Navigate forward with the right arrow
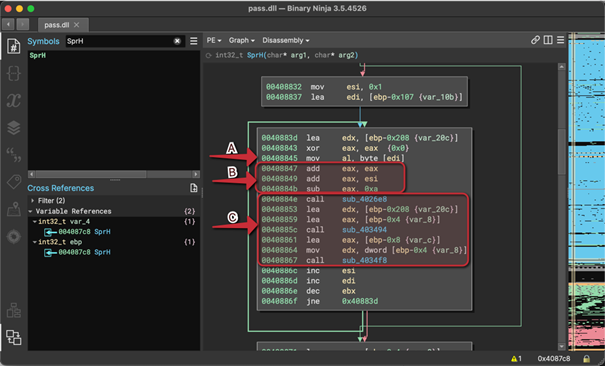Image resolution: width=605 pixels, height=366 pixels. (23, 24)
